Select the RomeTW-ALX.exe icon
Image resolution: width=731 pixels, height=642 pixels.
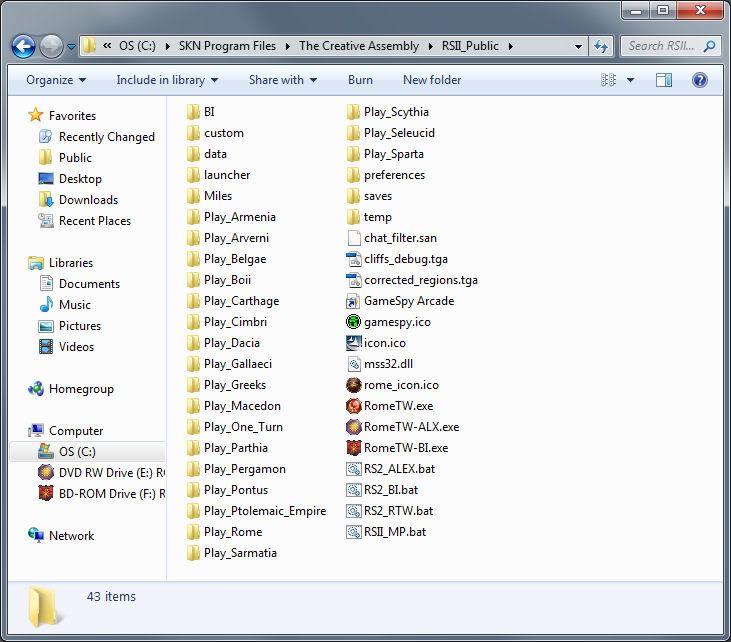pos(353,427)
